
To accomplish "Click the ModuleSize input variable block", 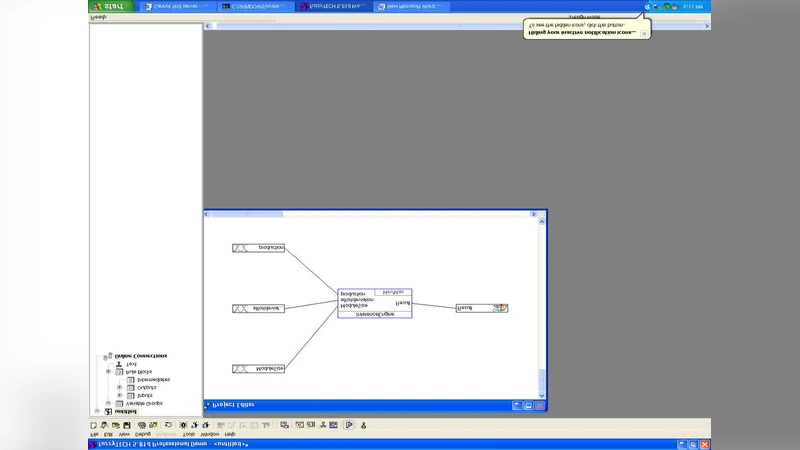I will tap(258, 369).
